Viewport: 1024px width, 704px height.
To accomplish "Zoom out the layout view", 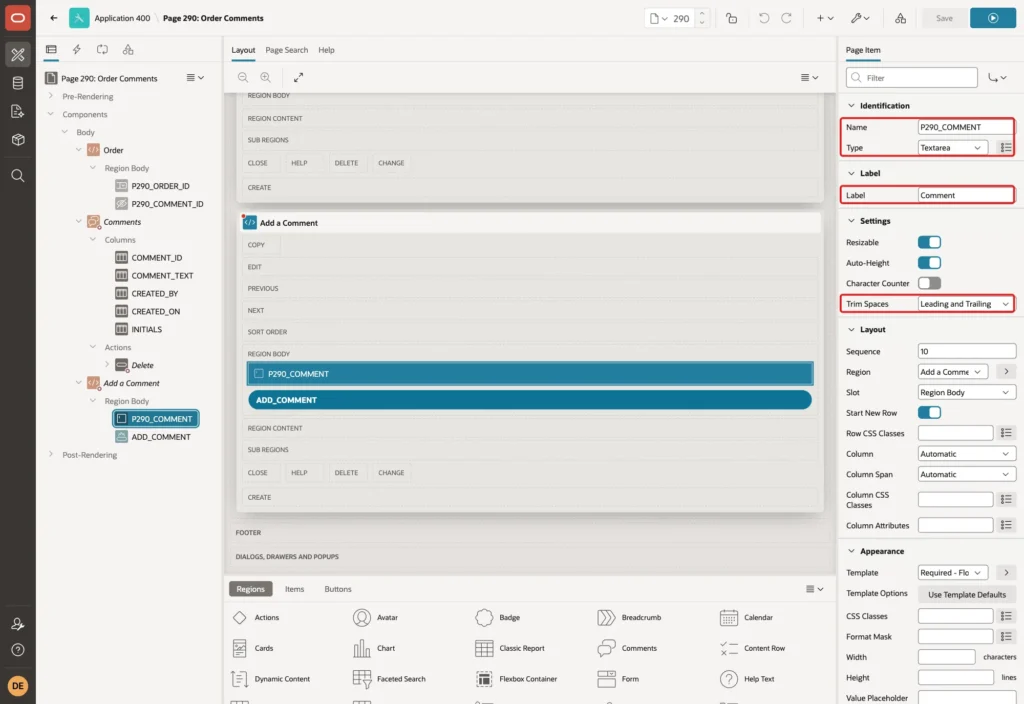I will (x=243, y=78).
